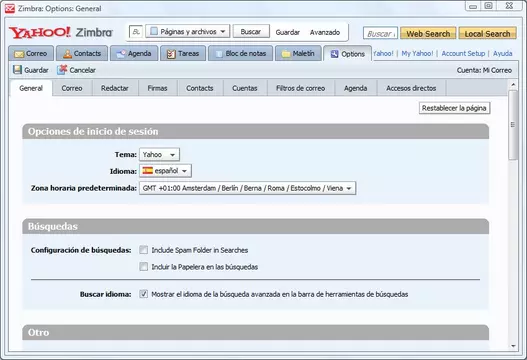The width and height of the screenshot is (527, 360).
Task: Click the Guardar floppy disk icon
Action: (17, 70)
